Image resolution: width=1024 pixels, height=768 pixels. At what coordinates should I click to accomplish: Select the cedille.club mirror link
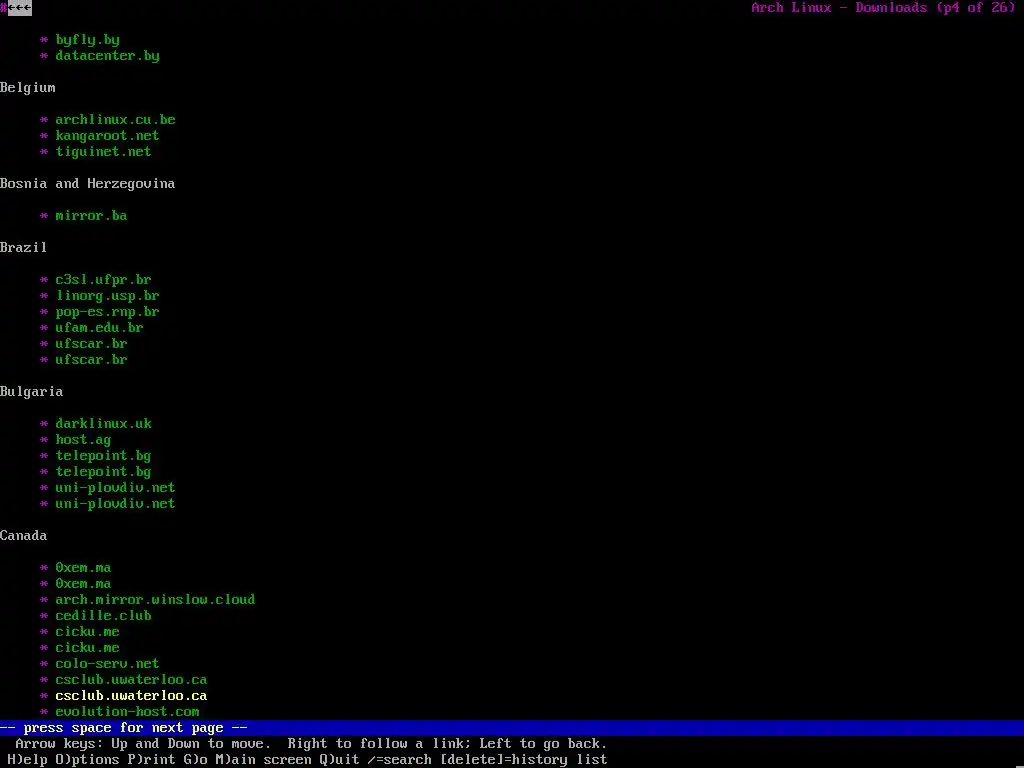(103, 616)
